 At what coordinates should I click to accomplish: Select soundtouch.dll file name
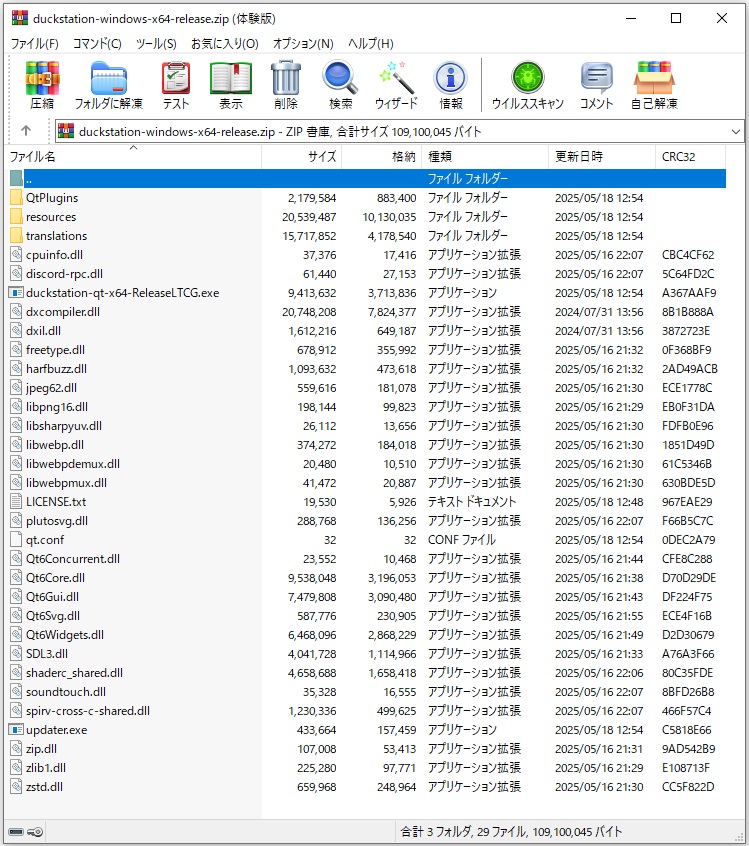coord(66,691)
